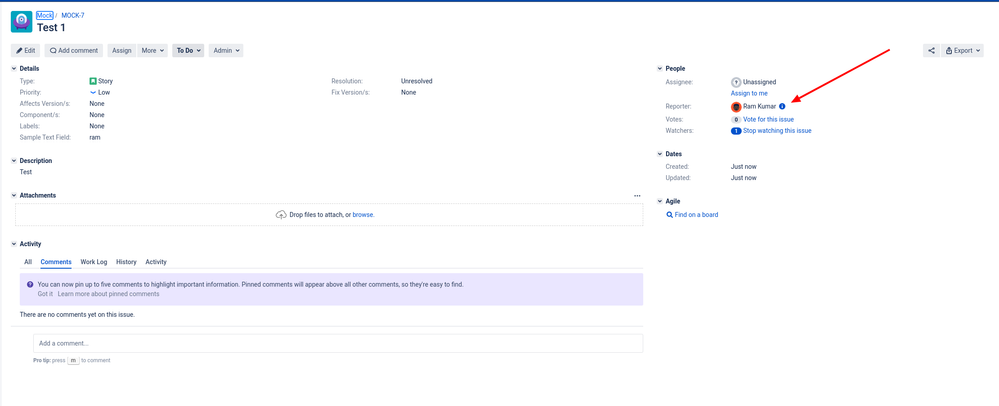The width and height of the screenshot is (999, 406).
Task: Click the share issue icon
Action: 931,50
